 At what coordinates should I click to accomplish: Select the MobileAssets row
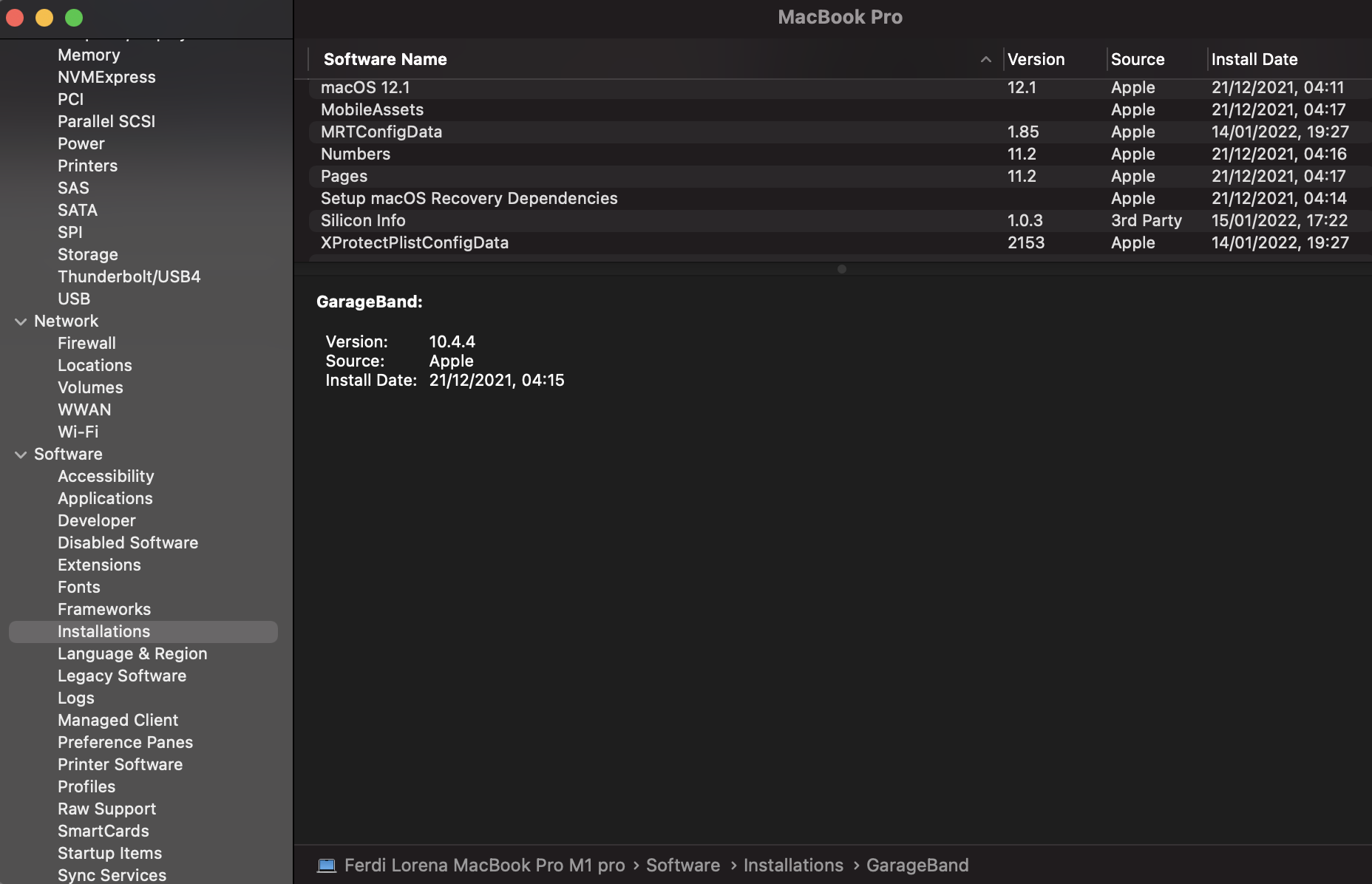840,110
